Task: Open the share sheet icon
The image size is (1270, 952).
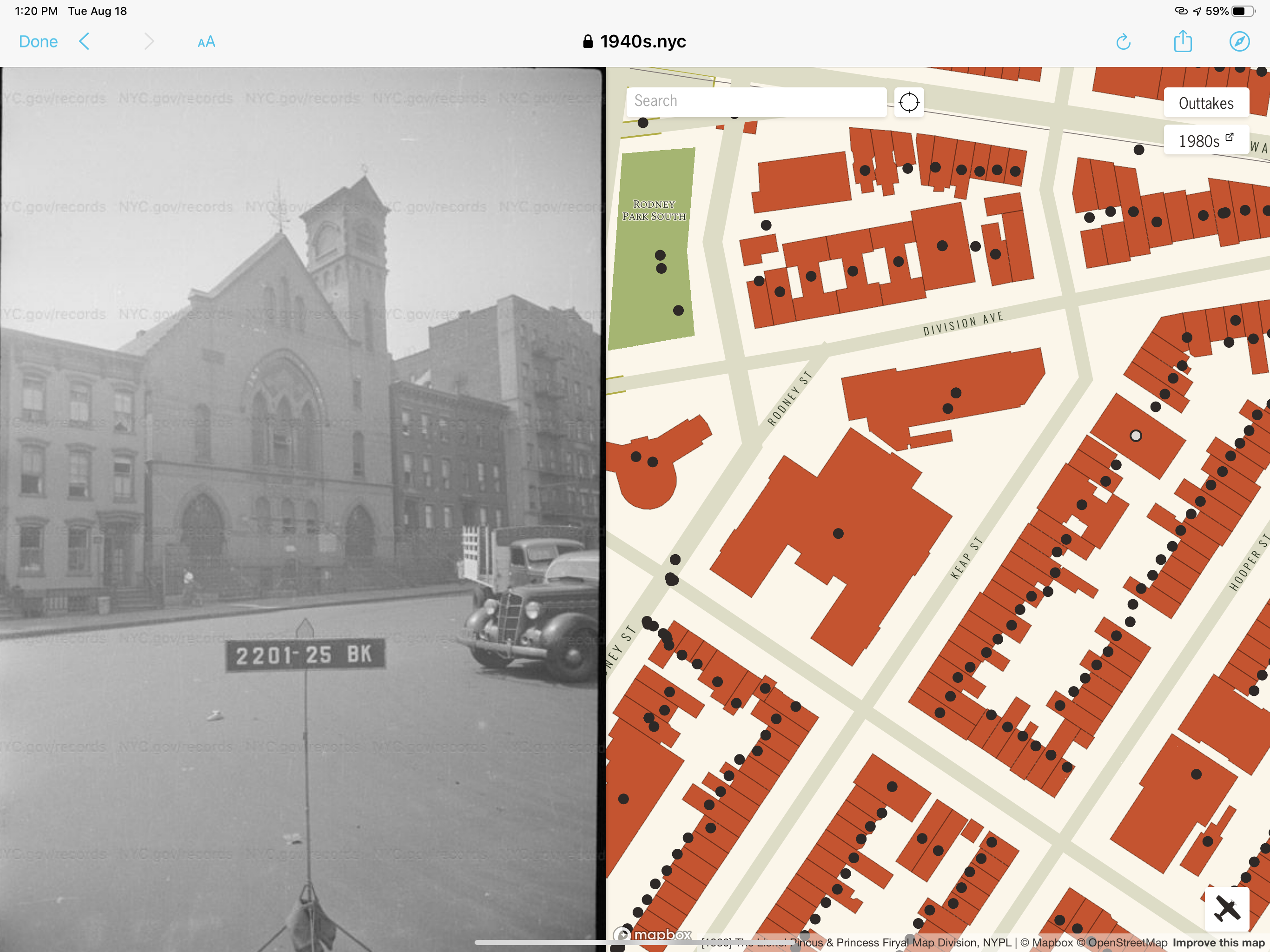Action: (1182, 42)
